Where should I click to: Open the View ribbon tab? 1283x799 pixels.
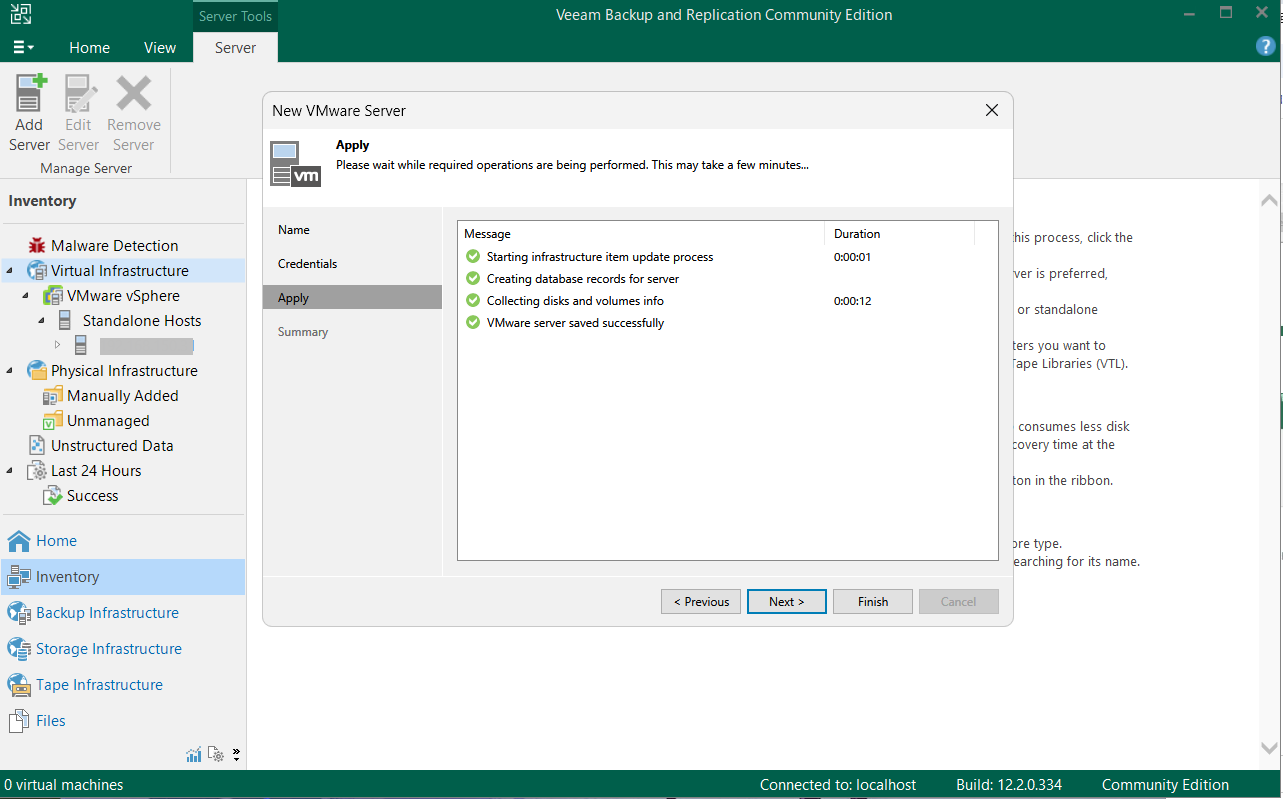(160, 47)
